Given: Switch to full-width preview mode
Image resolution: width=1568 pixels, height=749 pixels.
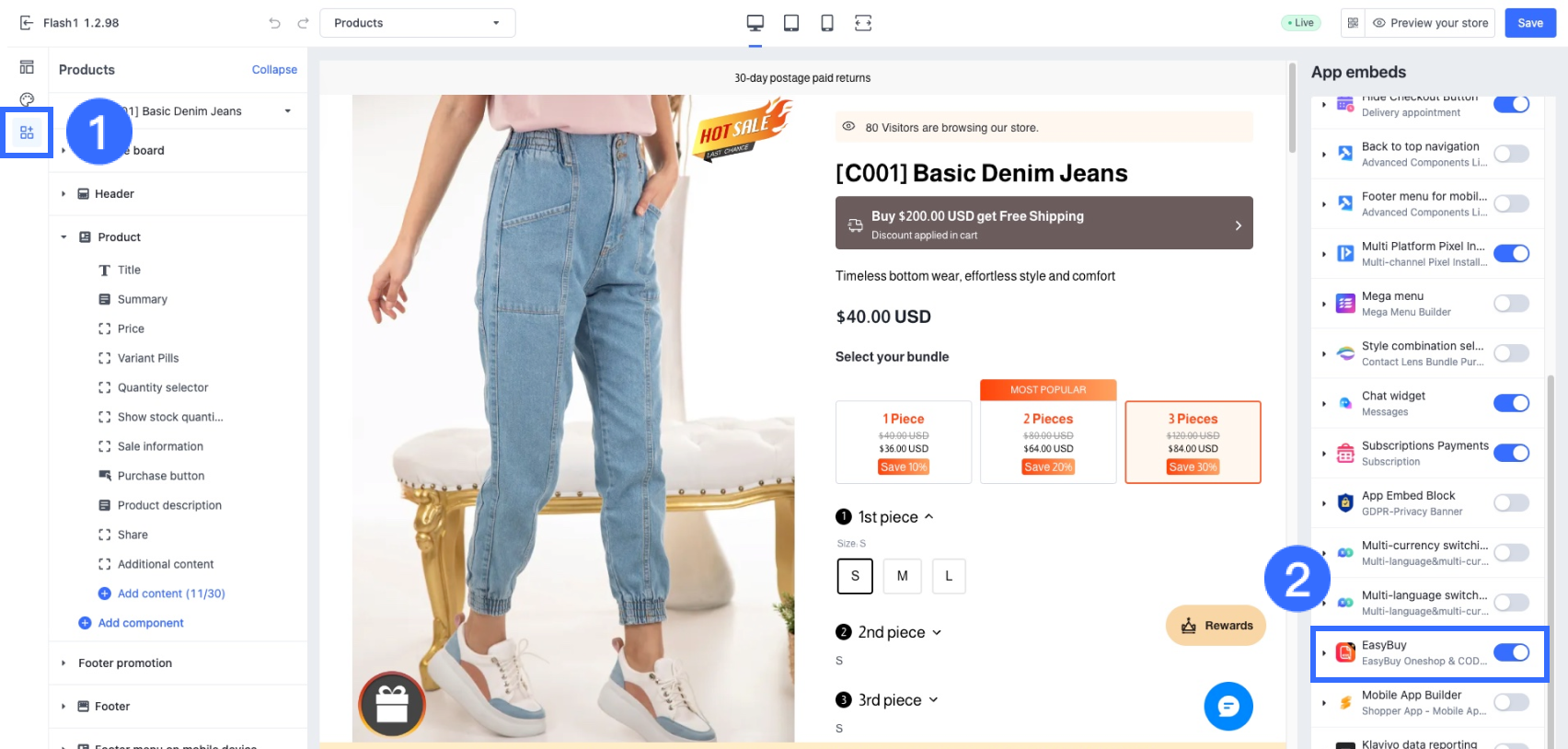Looking at the screenshot, I should pyautogui.click(x=863, y=23).
